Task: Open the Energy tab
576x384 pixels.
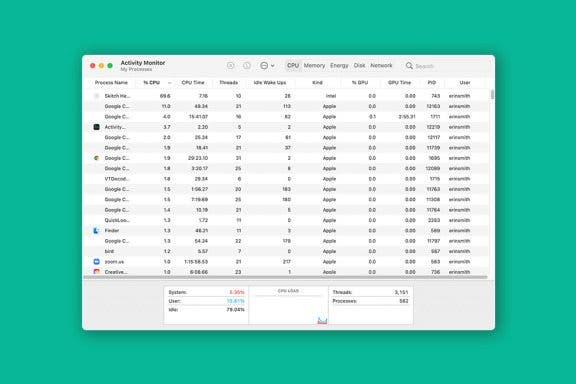Action: tap(339, 65)
